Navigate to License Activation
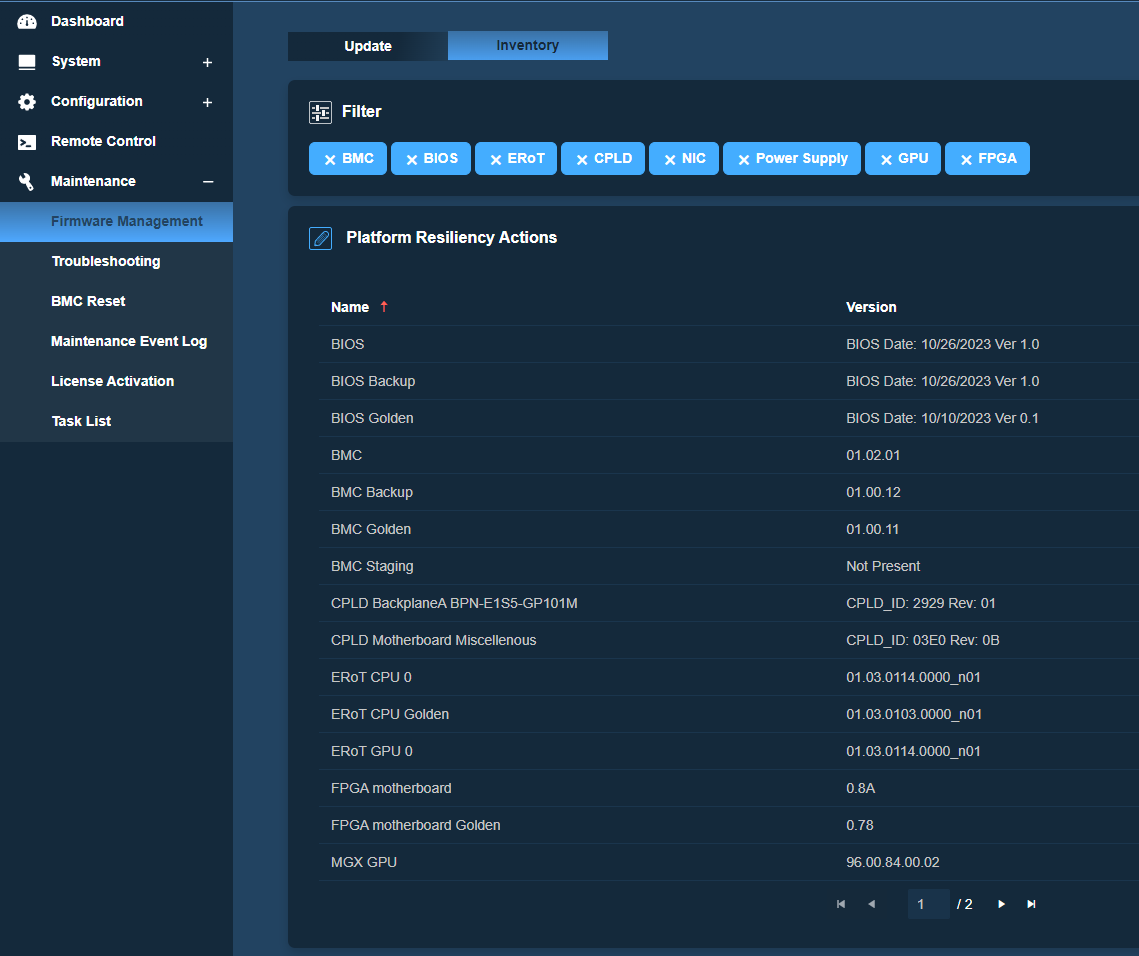The height and width of the screenshot is (956, 1139). click(110, 380)
